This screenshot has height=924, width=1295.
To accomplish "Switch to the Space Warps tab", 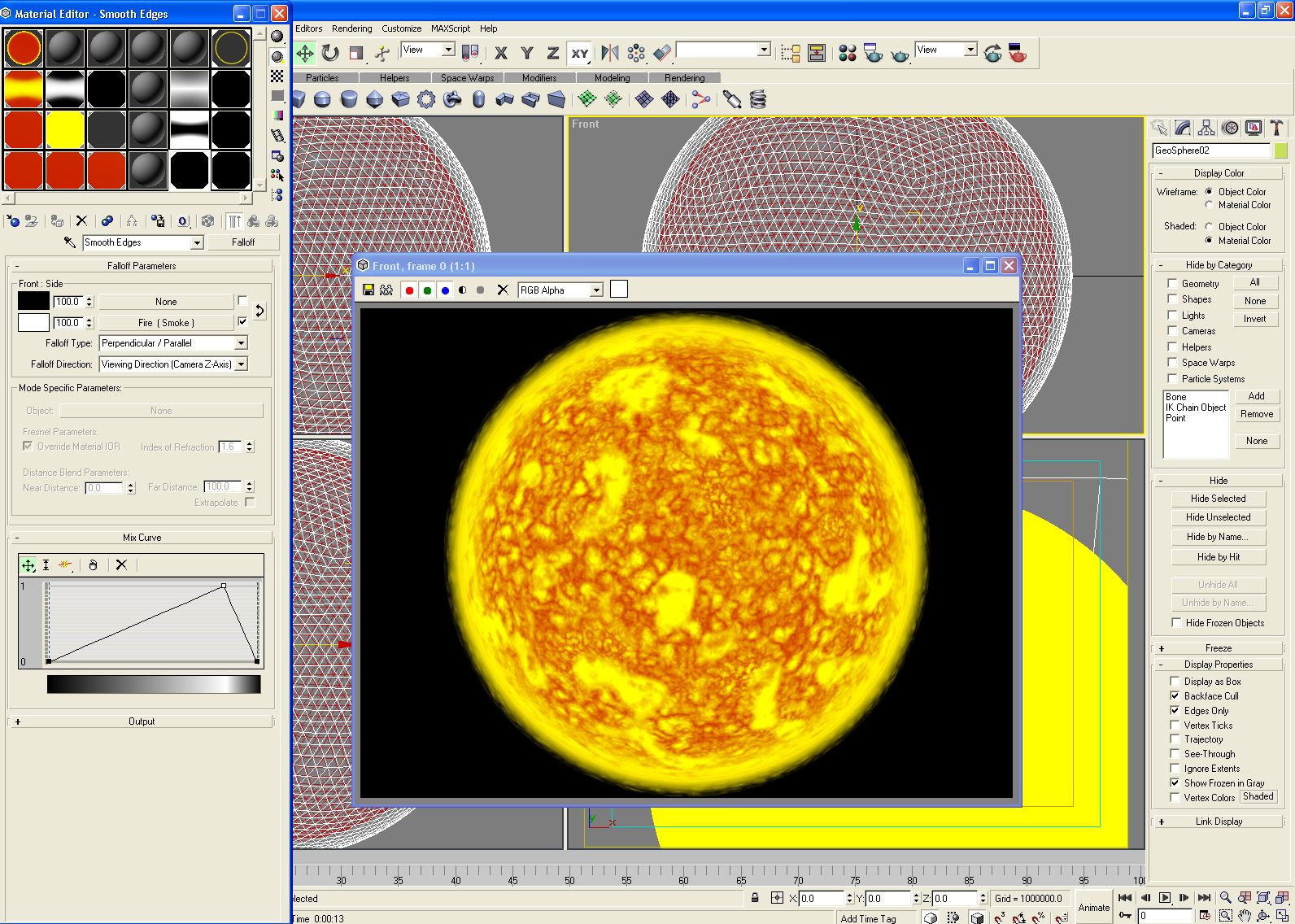I will click(468, 78).
